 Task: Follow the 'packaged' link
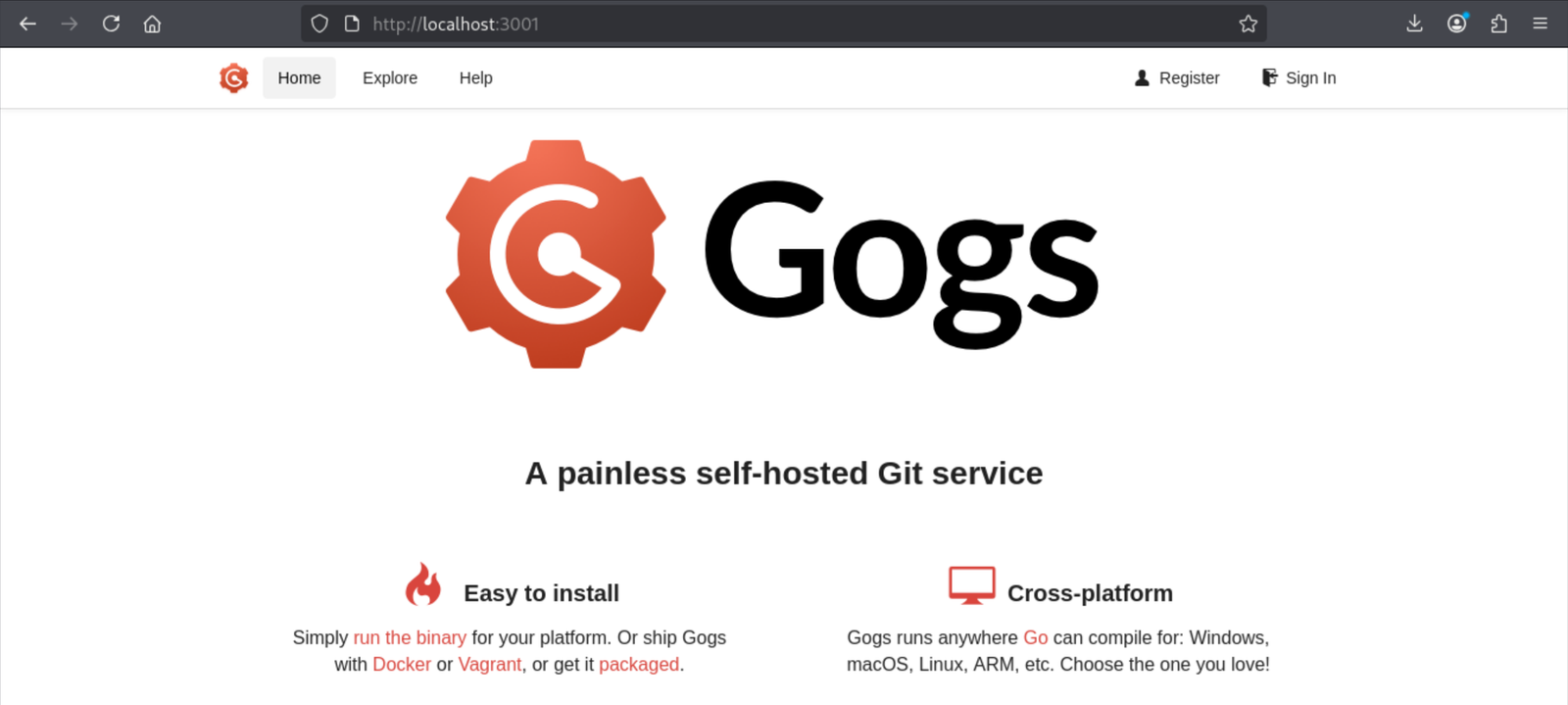coord(639,664)
